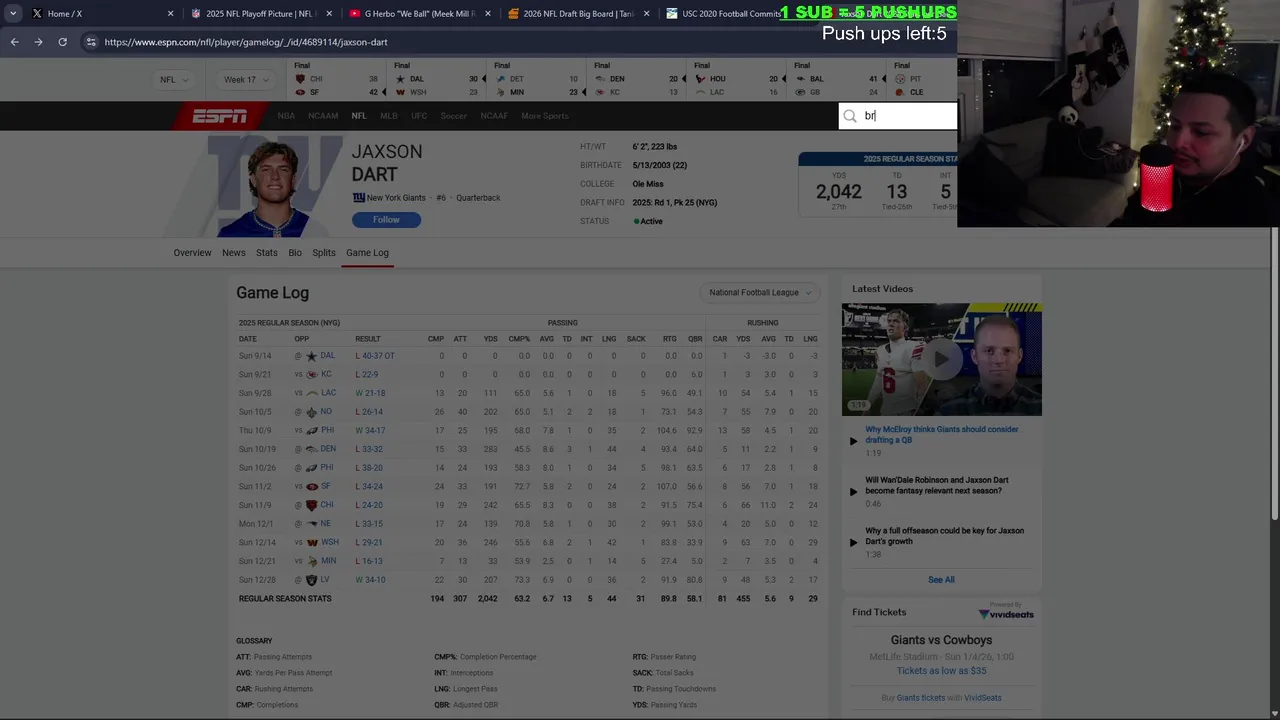This screenshot has width=1280, height=720.
Task: Reload the ESPN page
Action: point(62,42)
